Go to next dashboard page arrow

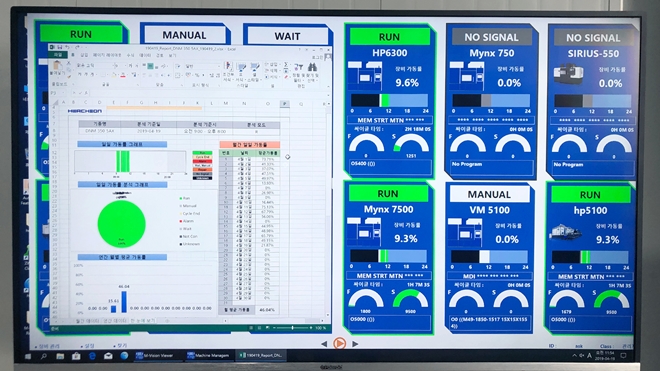click(x=355, y=344)
